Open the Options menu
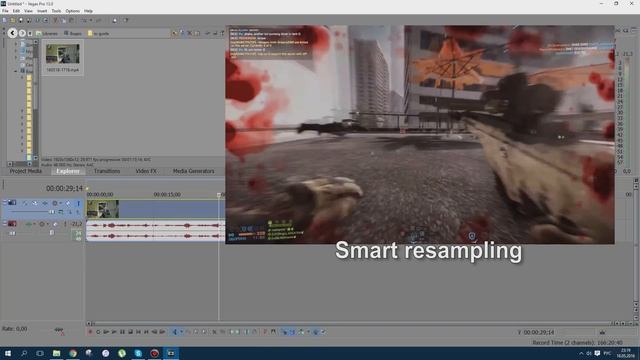Viewport: 640px width, 360px height. (x=73, y=11)
